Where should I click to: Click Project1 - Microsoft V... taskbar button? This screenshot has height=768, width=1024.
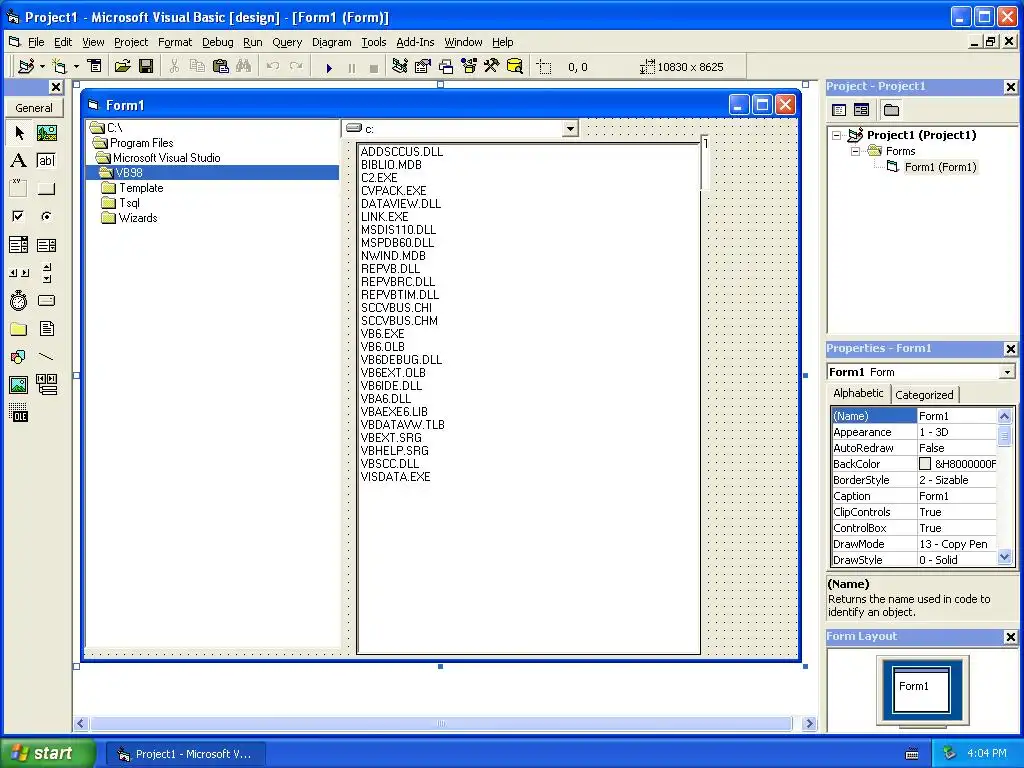click(186, 754)
